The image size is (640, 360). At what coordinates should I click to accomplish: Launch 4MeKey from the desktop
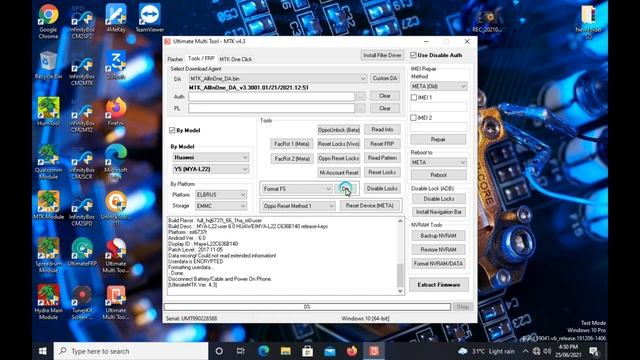(x=116, y=18)
